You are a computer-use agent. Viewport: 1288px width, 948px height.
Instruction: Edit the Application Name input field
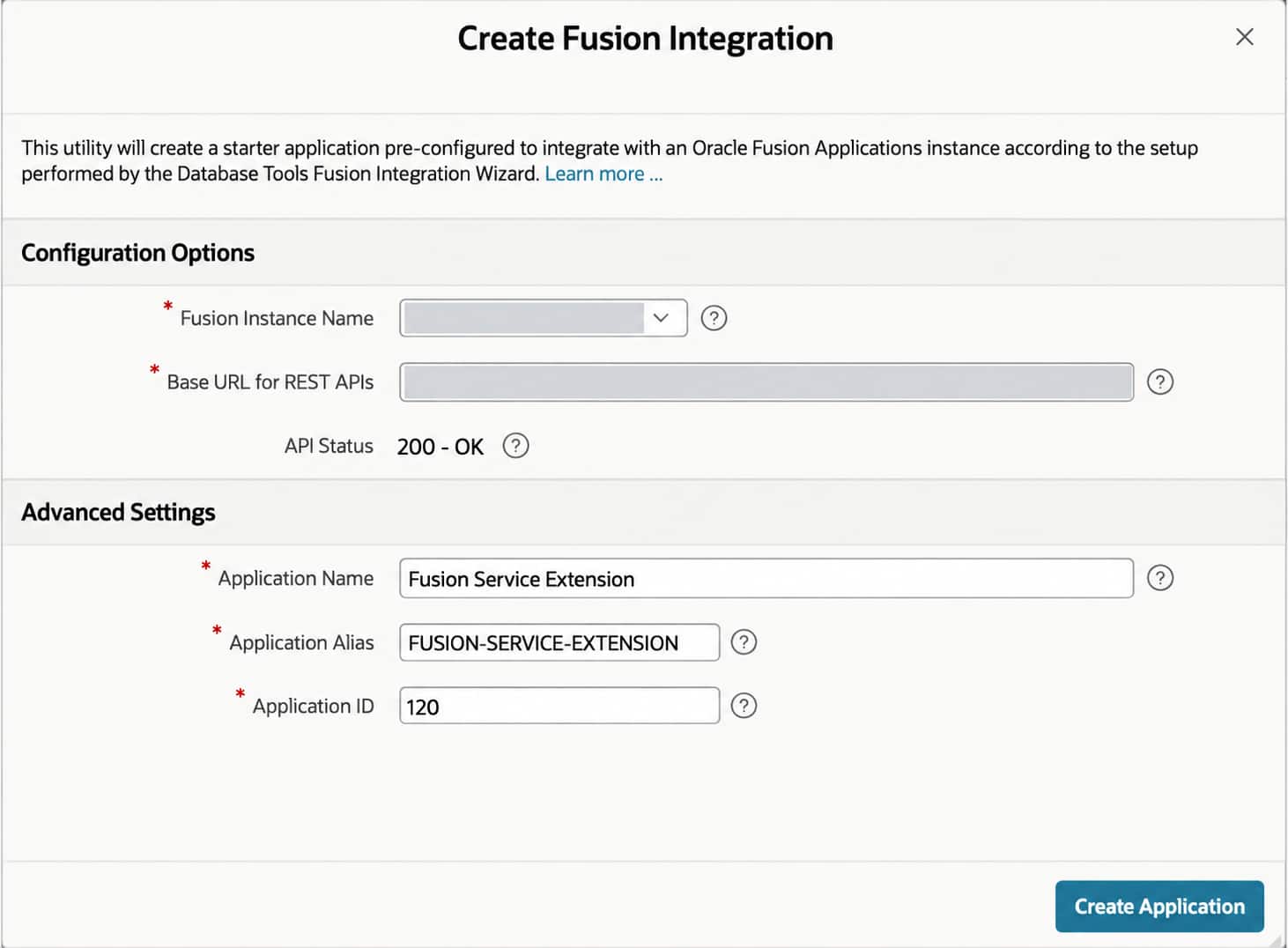coord(766,578)
